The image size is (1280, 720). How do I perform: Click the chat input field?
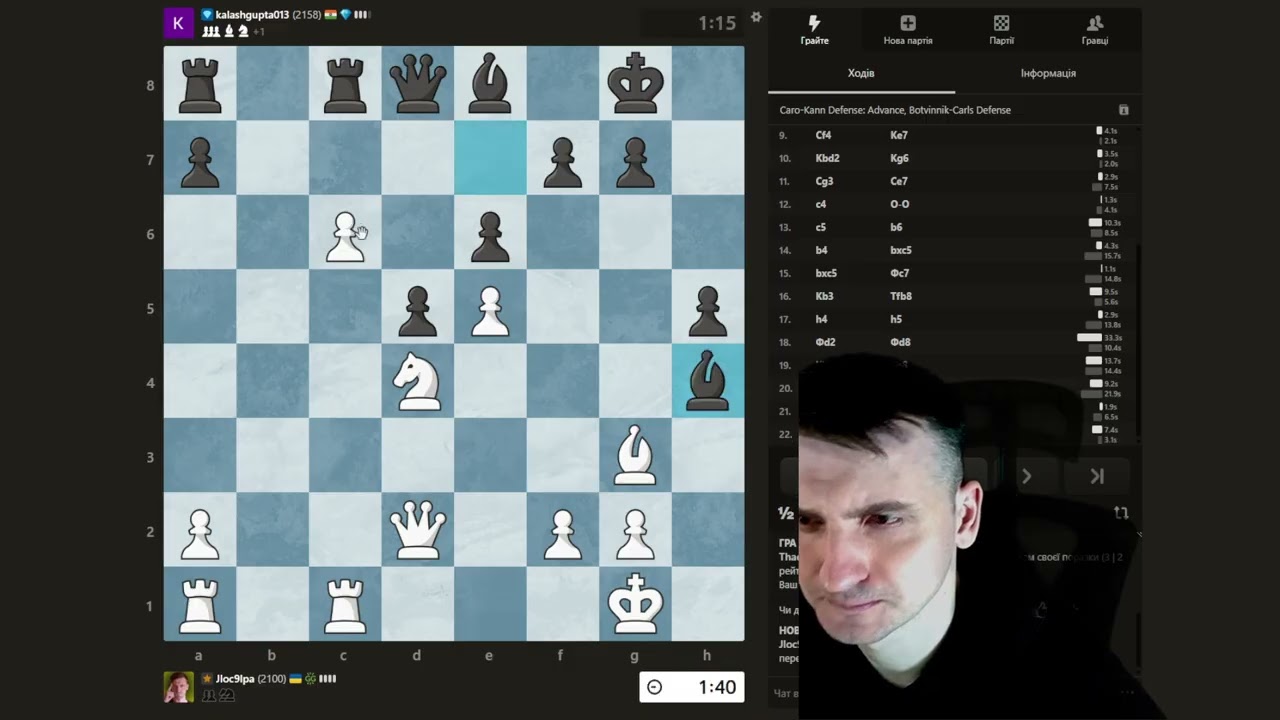click(x=785, y=693)
